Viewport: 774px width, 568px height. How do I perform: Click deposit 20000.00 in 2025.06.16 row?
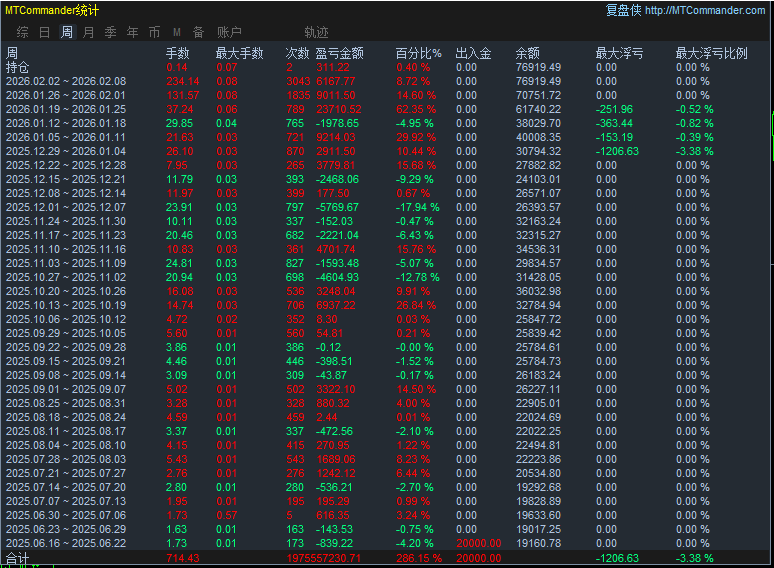479,543
